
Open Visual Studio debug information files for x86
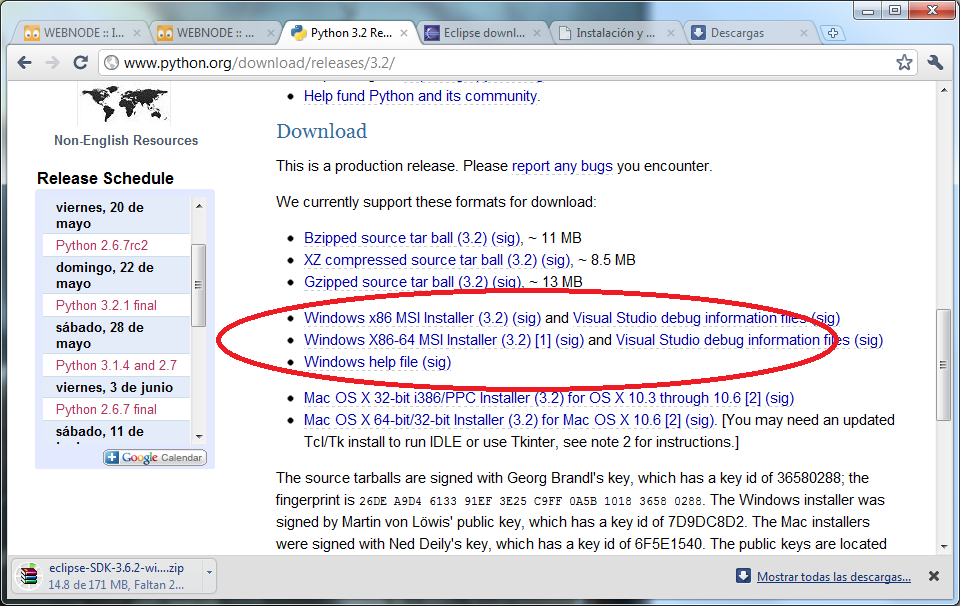690,318
